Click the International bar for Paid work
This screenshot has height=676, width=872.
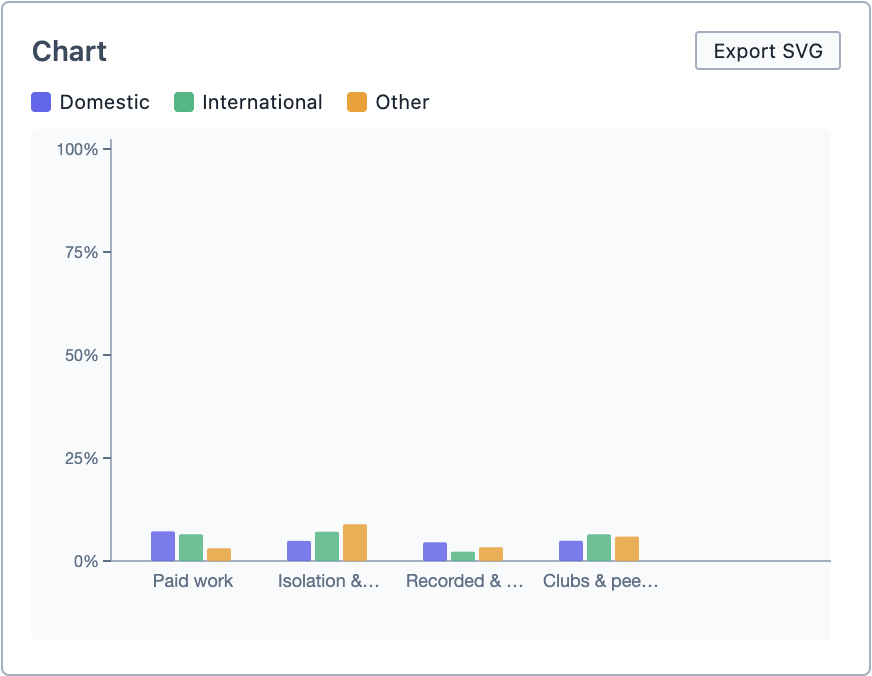pos(191,548)
